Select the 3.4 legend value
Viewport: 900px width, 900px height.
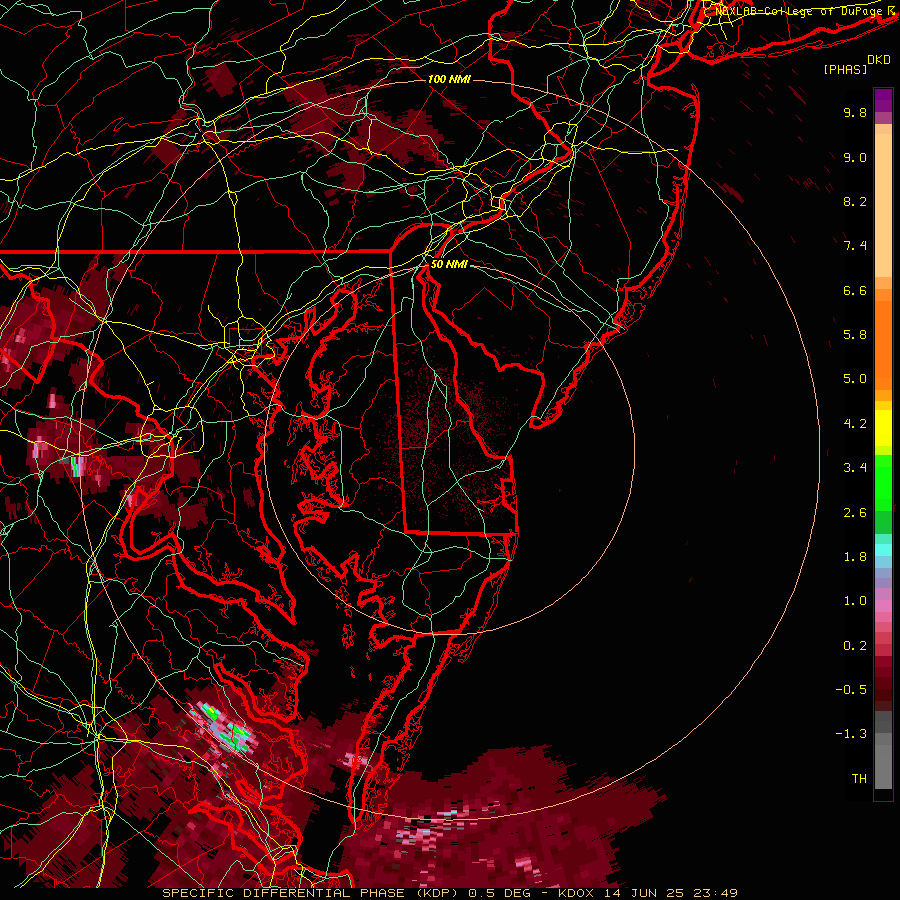pyautogui.click(x=855, y=468)
